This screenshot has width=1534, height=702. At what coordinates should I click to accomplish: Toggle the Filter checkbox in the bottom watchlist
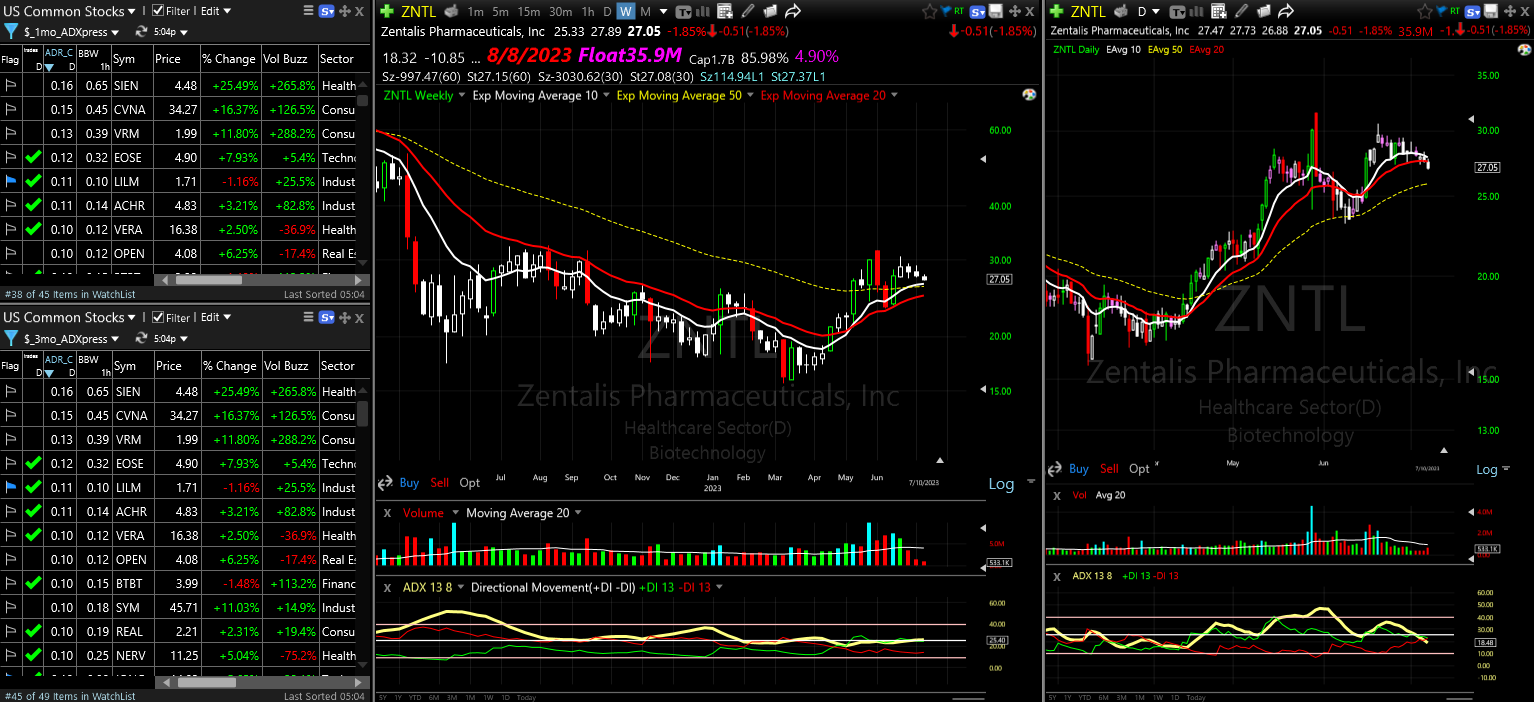(x=158, y=317)
